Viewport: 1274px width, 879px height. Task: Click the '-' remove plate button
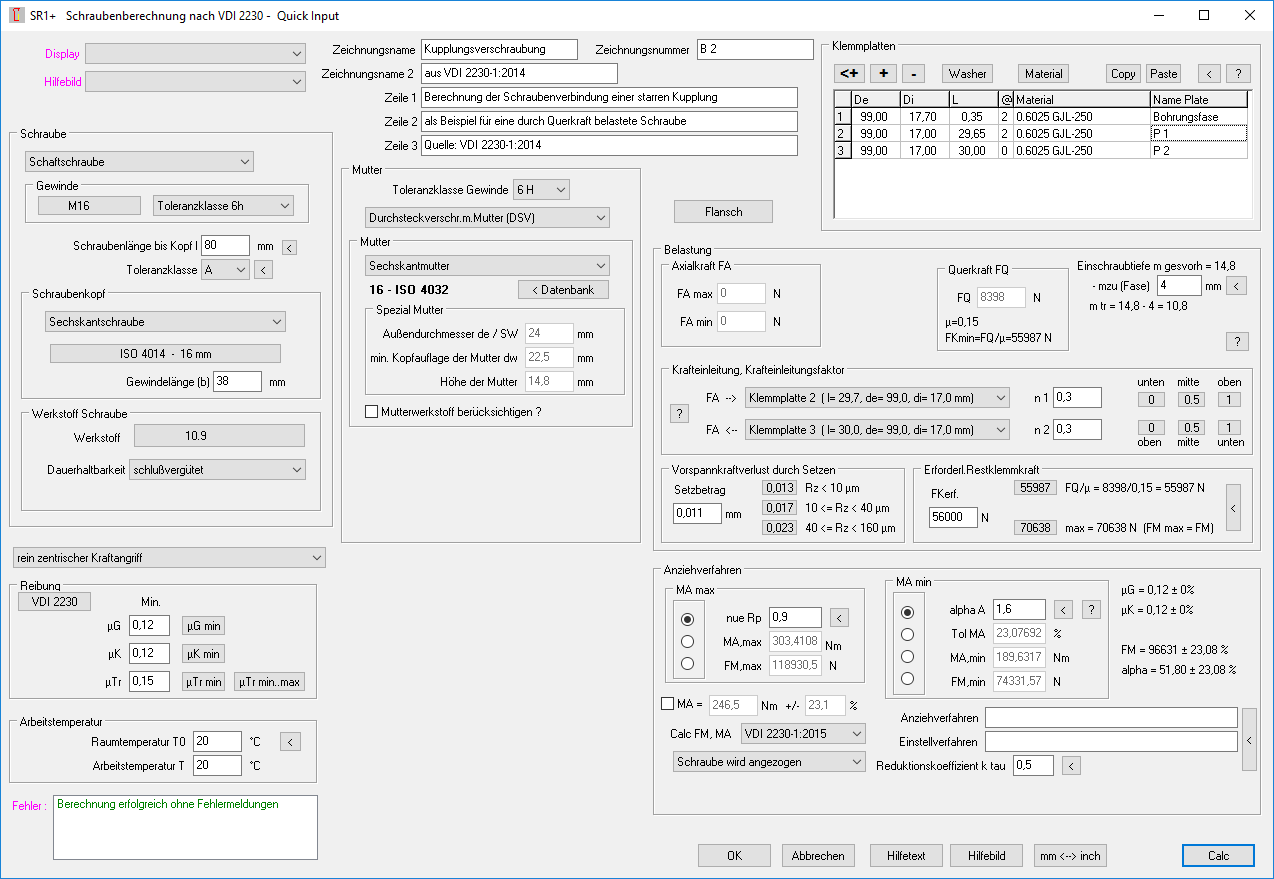click(x=913, y=73)
